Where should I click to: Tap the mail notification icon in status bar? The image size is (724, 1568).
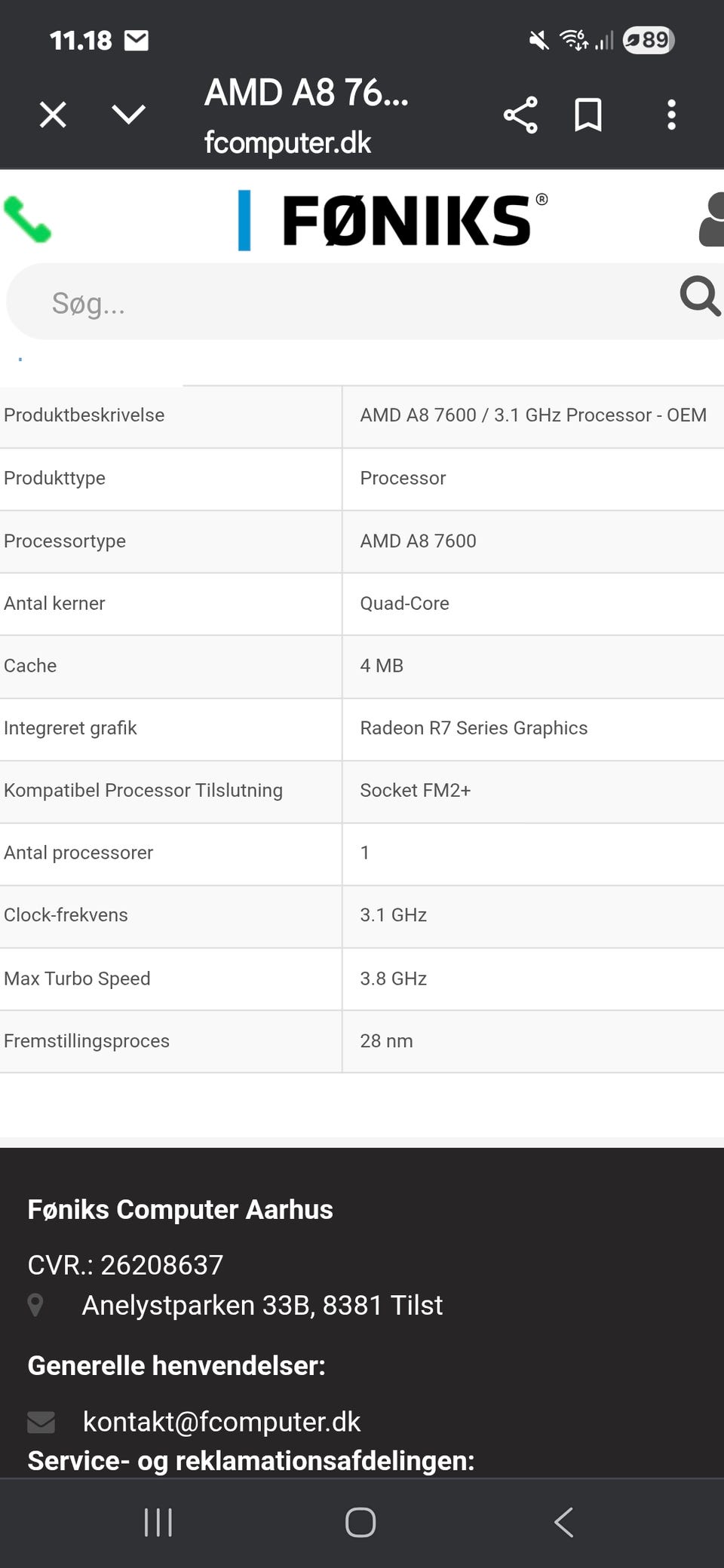pos(137,40)
